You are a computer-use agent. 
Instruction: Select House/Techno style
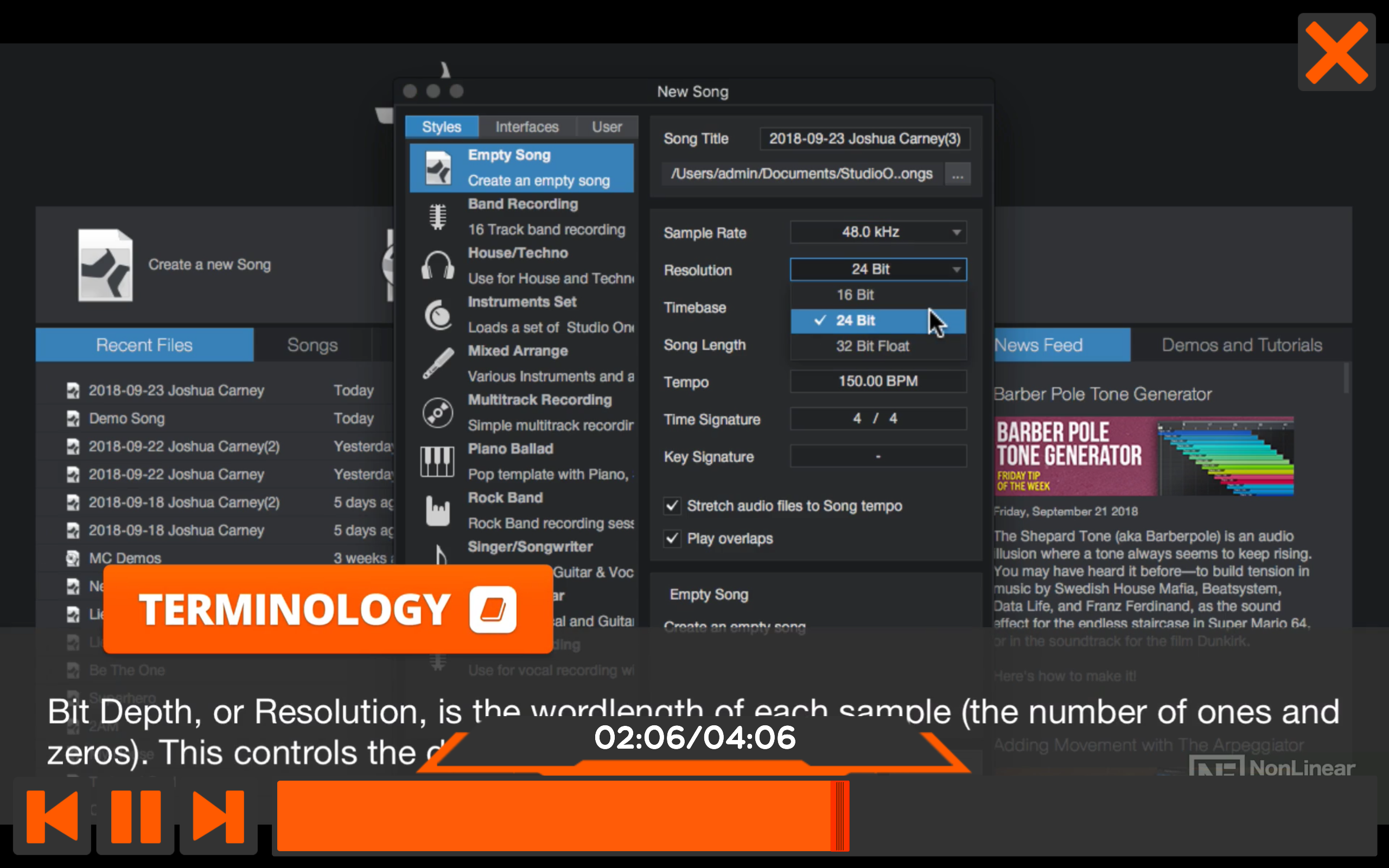522,266
